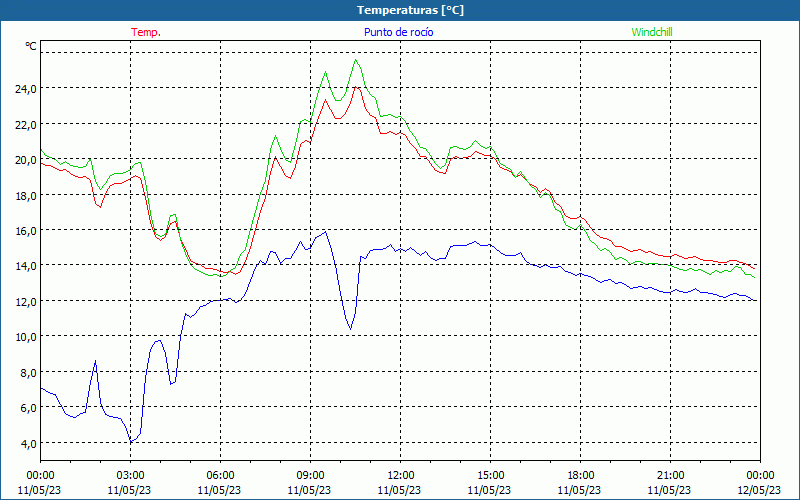The width and height of the screenshot is (800, 500).
Task: Click the 18:00 time axis label
Action: tap(580, 476)
